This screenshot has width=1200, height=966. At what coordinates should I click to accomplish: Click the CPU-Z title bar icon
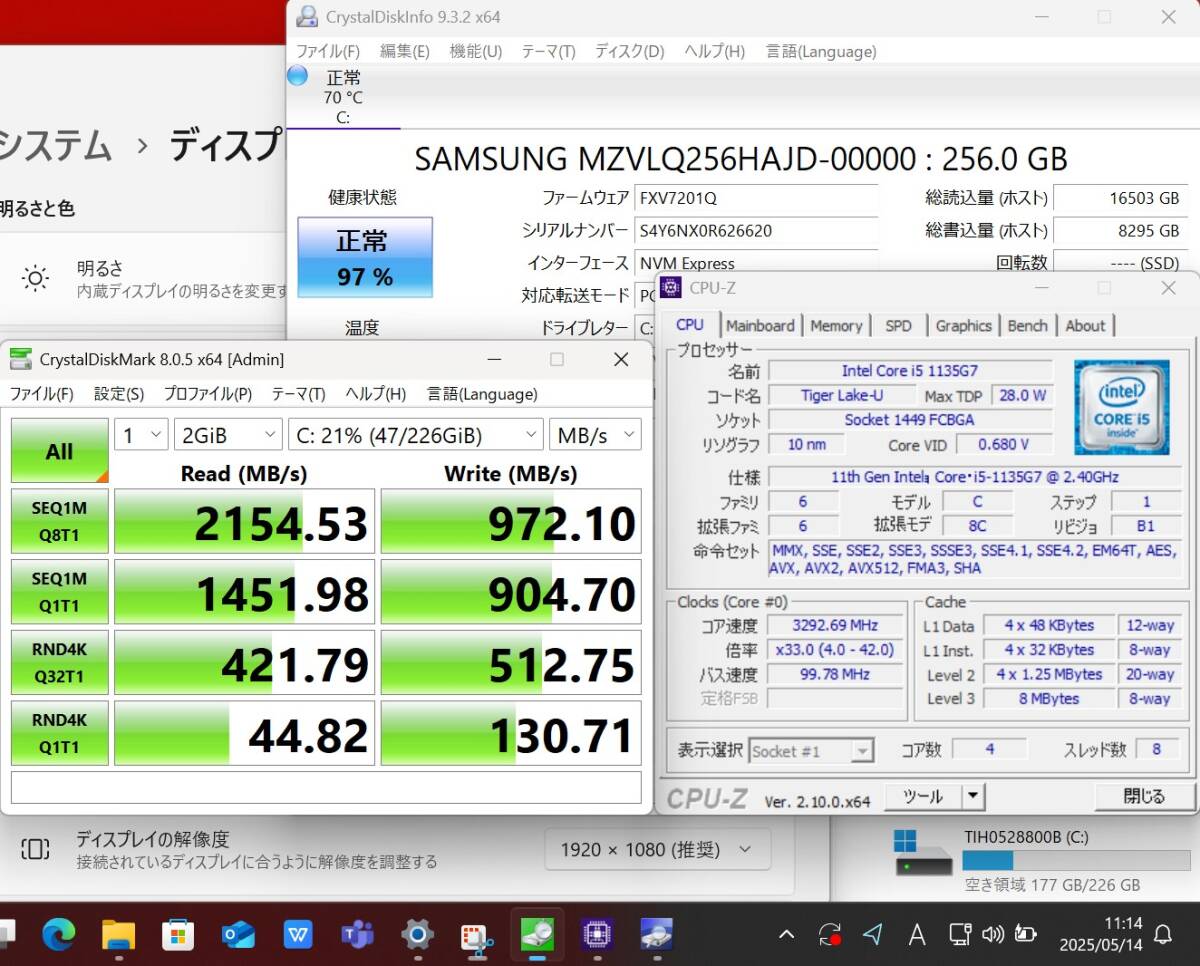click(x=671, y=288)
